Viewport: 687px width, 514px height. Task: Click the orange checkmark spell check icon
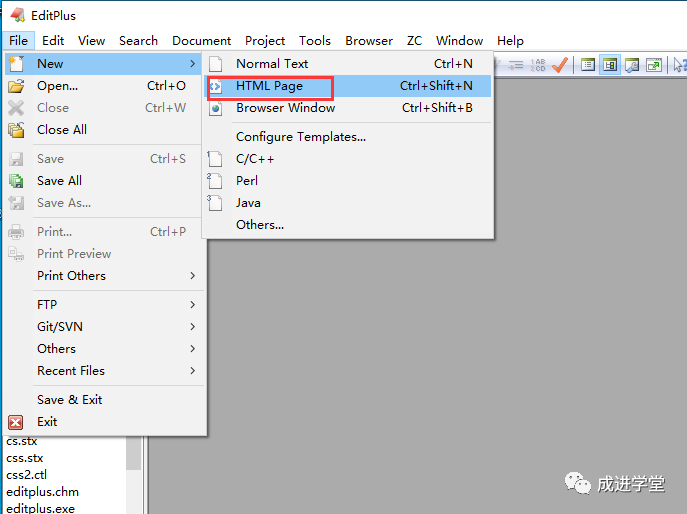pyautogui.click(x=560, y=65)
